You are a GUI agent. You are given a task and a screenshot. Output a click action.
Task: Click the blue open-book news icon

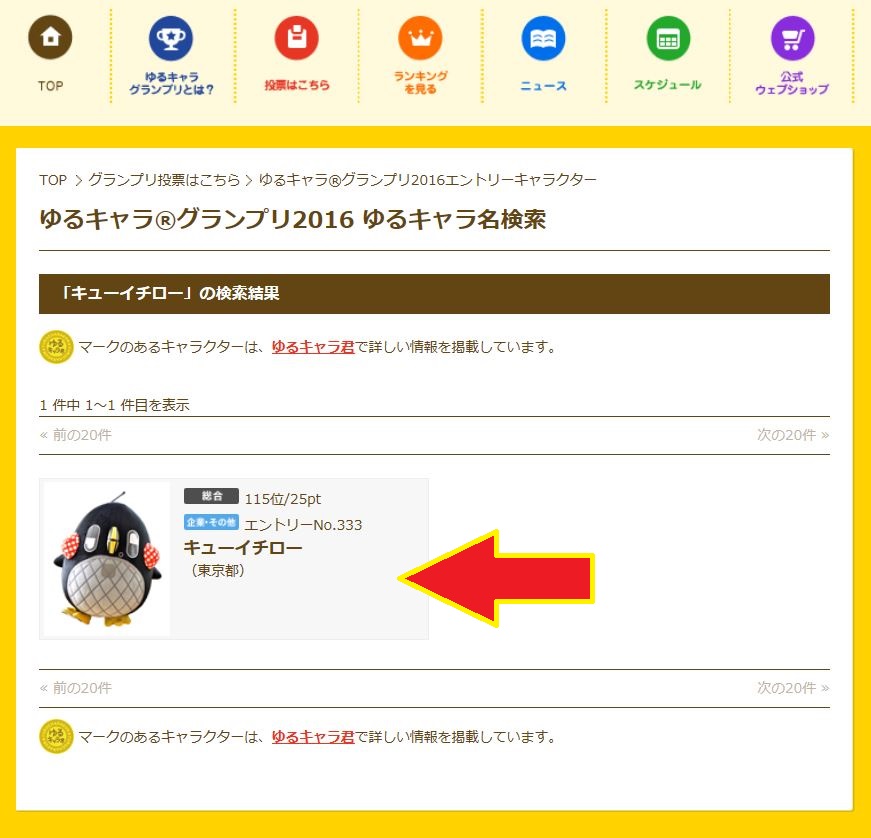[x=543, y=38]
